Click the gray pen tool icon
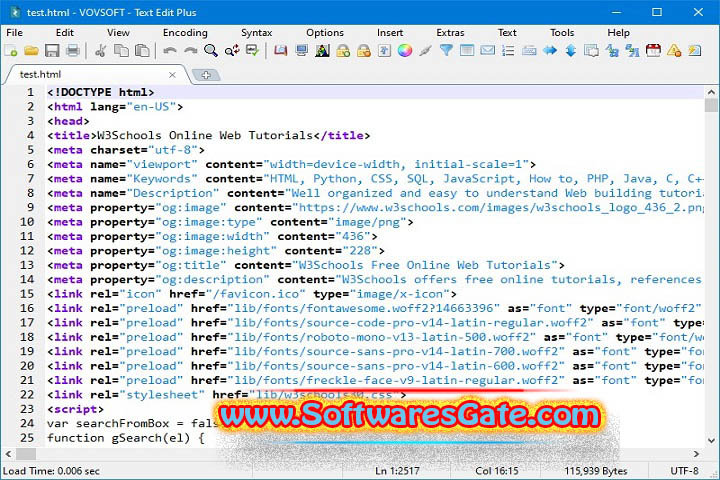Viewport: 720px width, 480px height. (x=426, y=51)
